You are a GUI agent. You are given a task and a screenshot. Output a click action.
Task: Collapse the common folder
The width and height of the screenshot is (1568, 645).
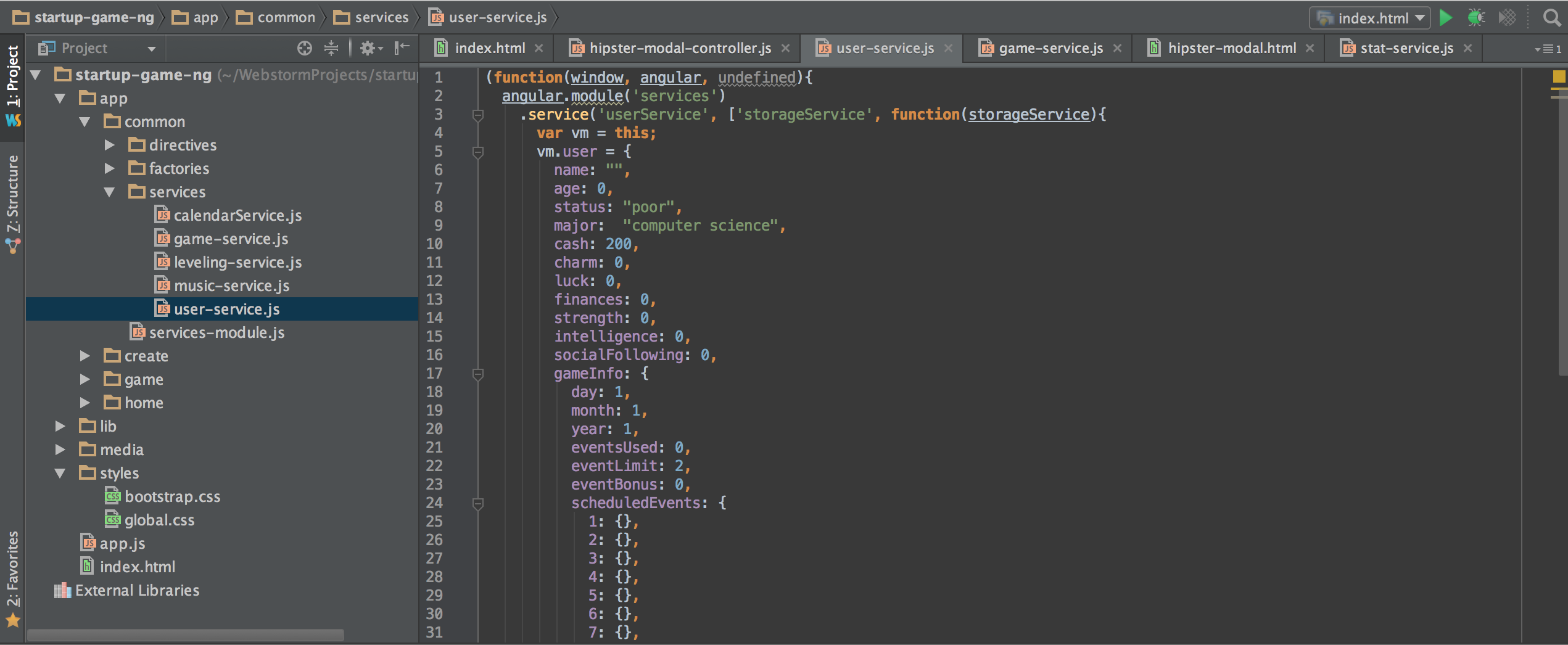pos(85,122)
